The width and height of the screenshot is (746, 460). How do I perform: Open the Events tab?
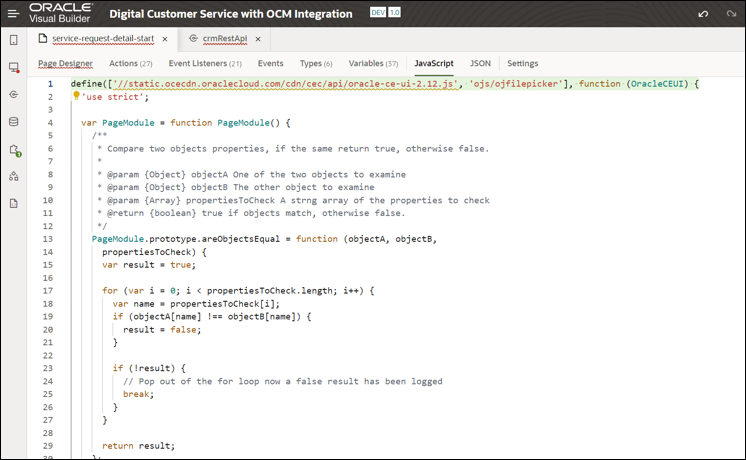[x=270, y=63]
